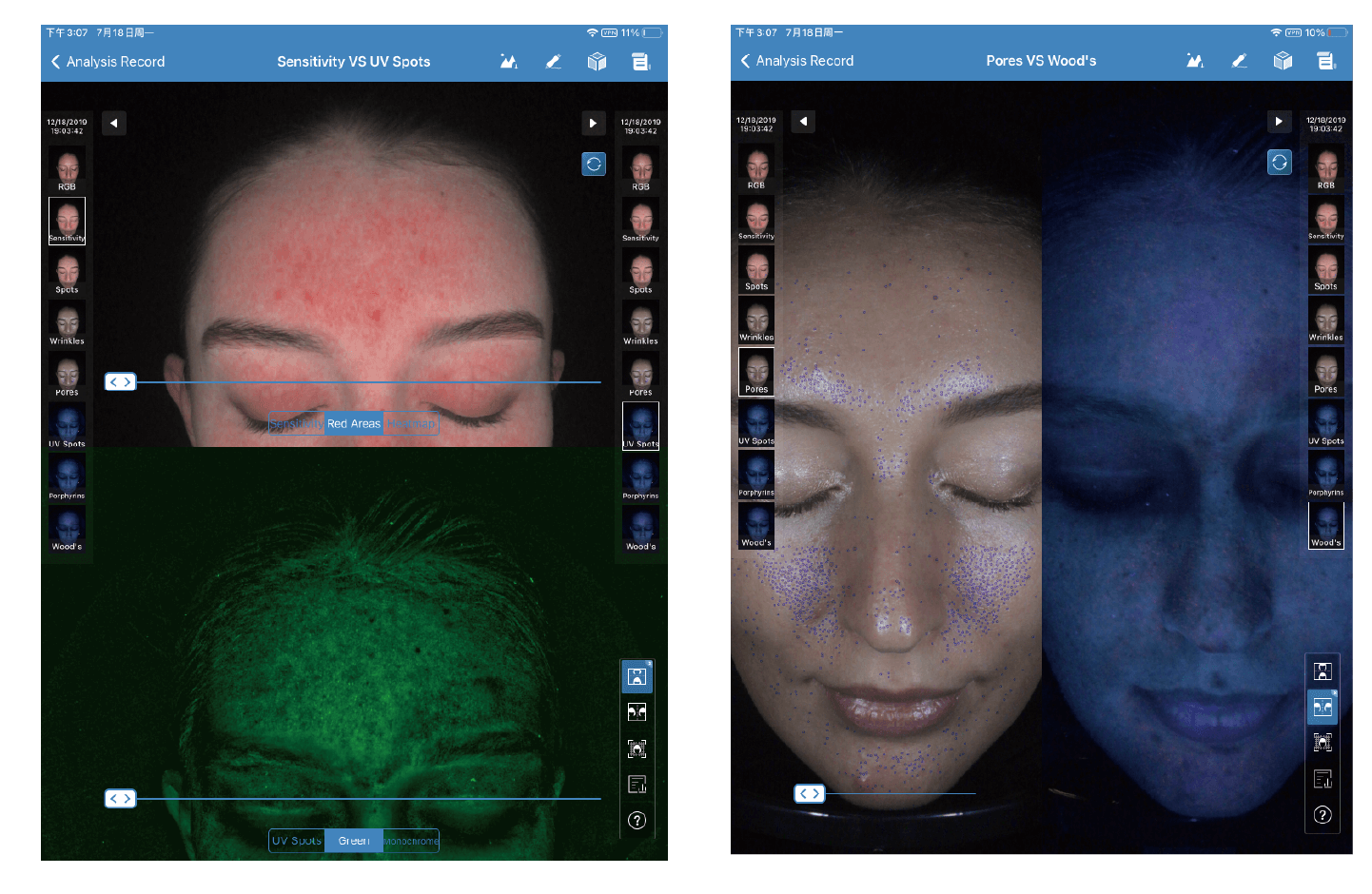Switch to side-by-side comparison view icon

pos(637,711)
